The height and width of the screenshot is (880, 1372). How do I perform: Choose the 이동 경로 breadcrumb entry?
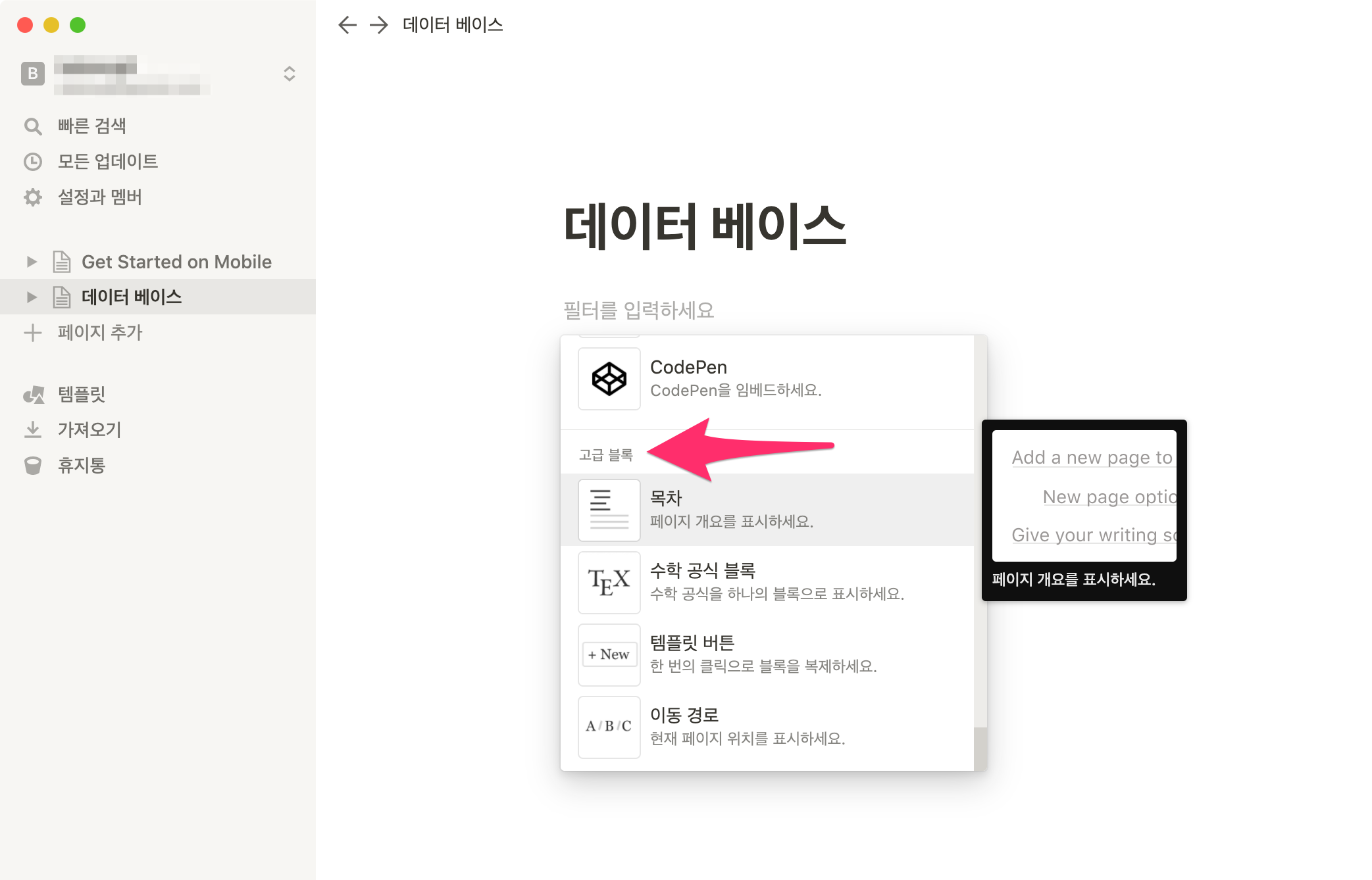[x=767, y=727]
